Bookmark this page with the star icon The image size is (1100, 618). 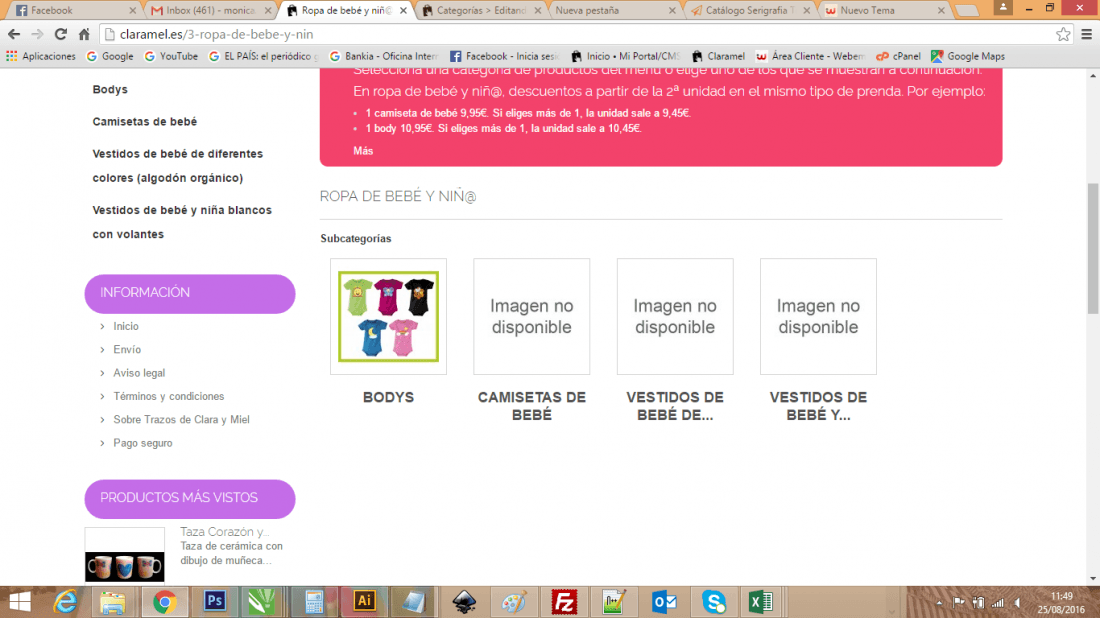coord(1064,34)
